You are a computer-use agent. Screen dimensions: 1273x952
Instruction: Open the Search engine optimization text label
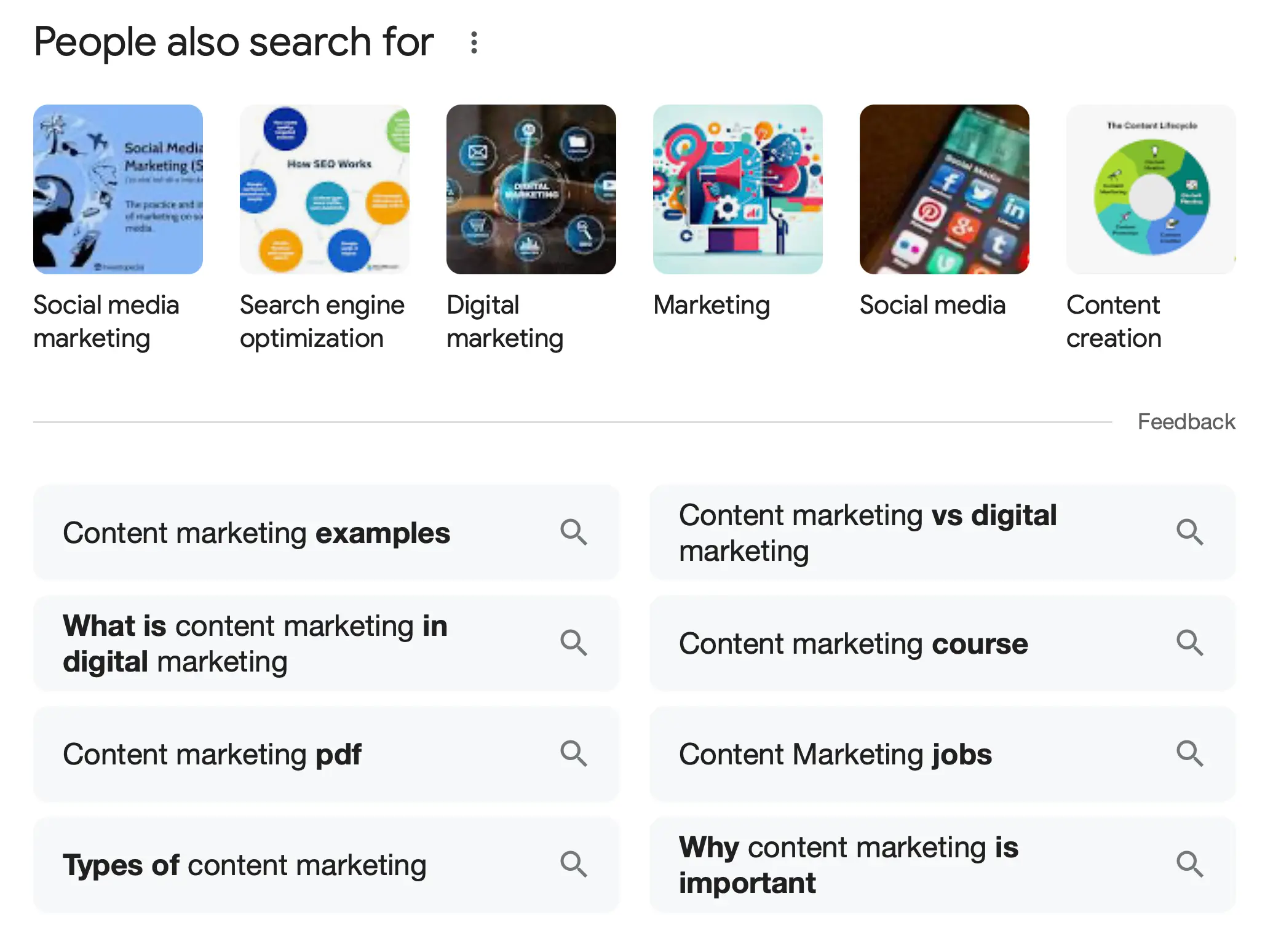[x=322, y=322]
